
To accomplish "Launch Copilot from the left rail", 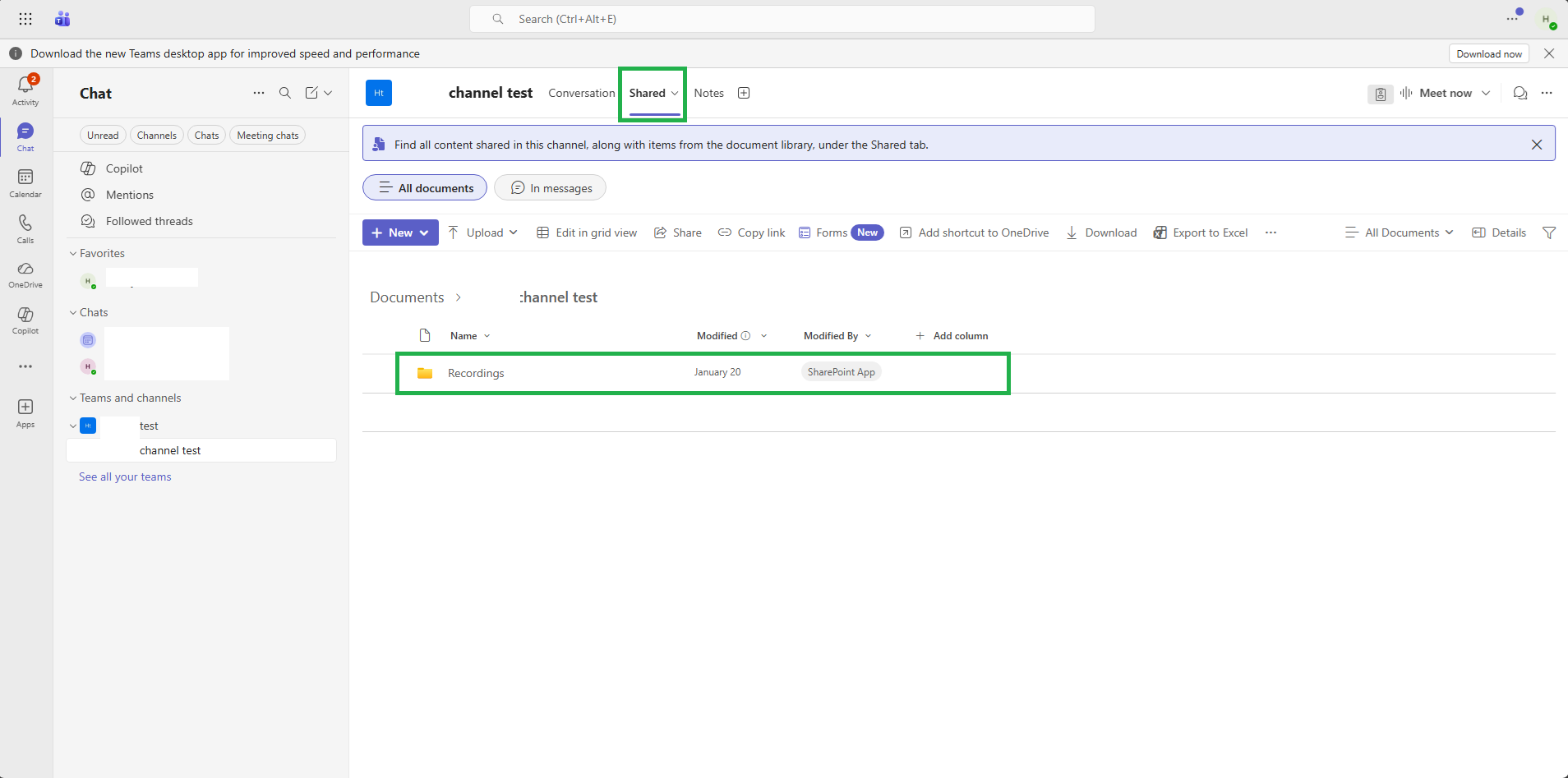I will coord(25,321).
